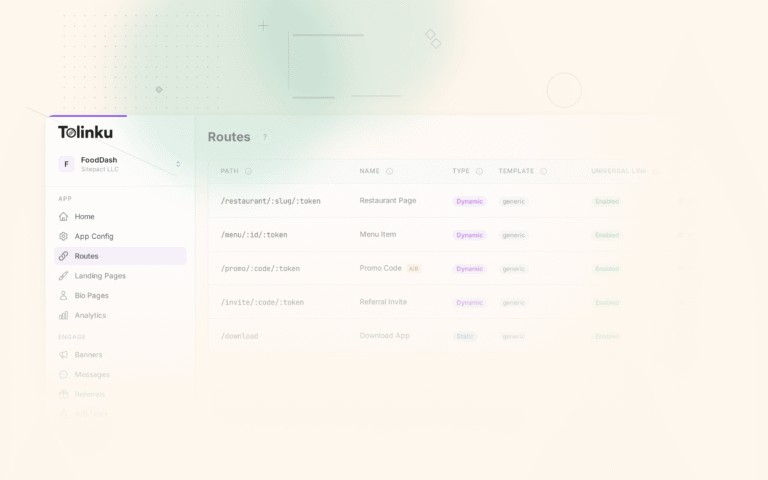Click the Banners megaphone icon

pyautogui.click(x=63, y=355)
